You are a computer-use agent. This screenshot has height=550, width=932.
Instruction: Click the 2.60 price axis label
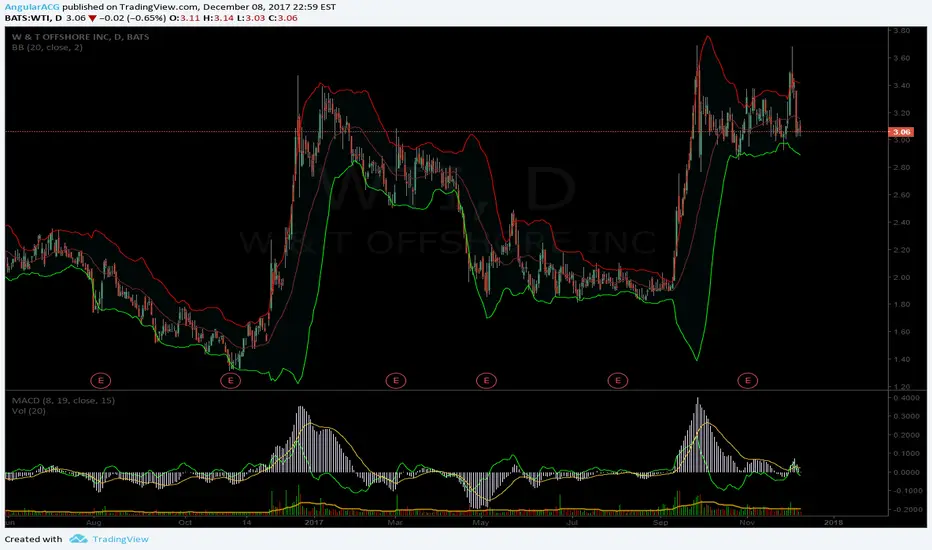click(x=901, y=195)
